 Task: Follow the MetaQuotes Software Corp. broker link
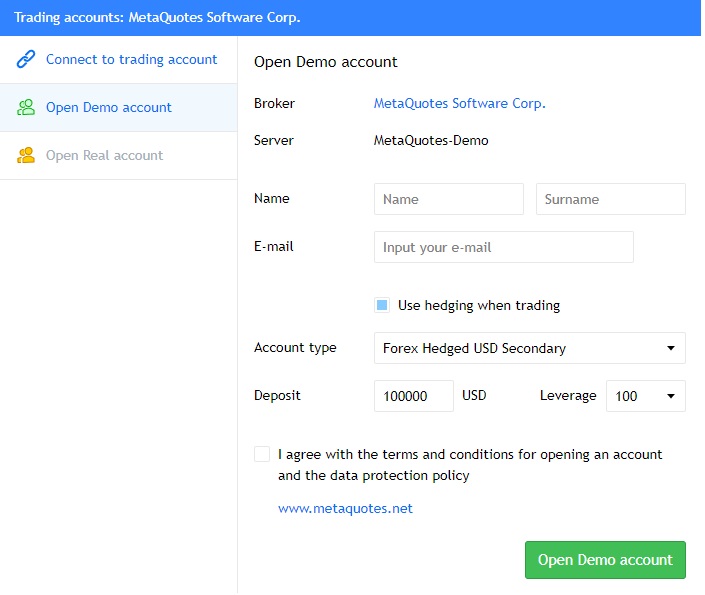(x=460, y=104)
